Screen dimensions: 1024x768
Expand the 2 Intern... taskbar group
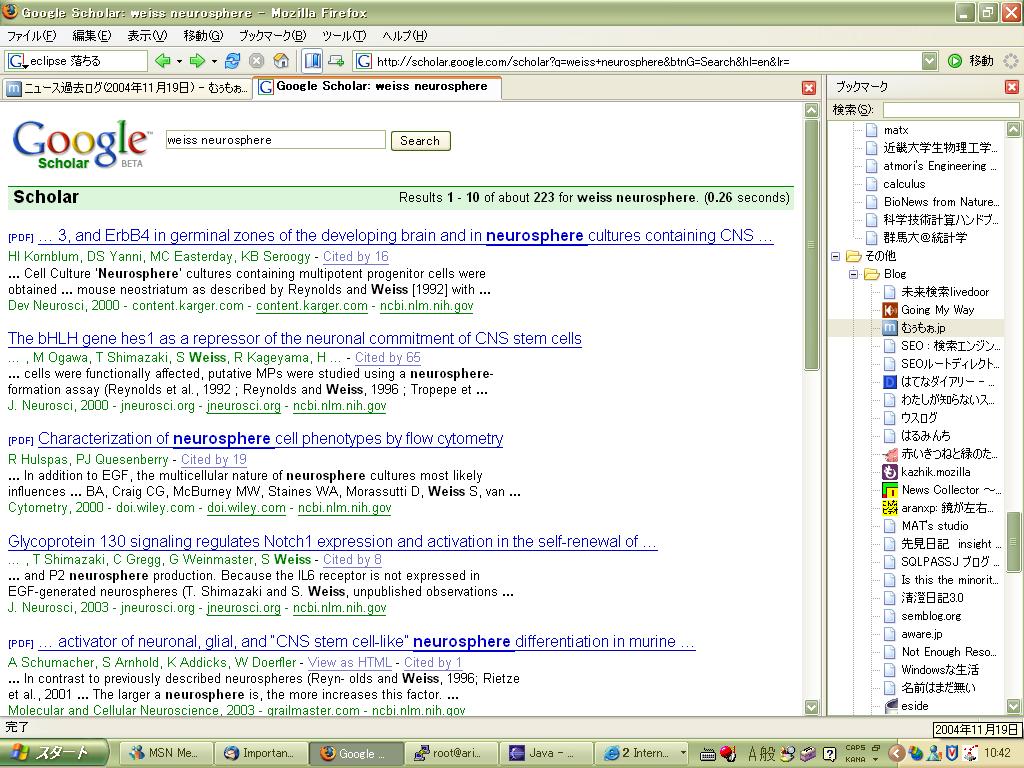[683, 754]
